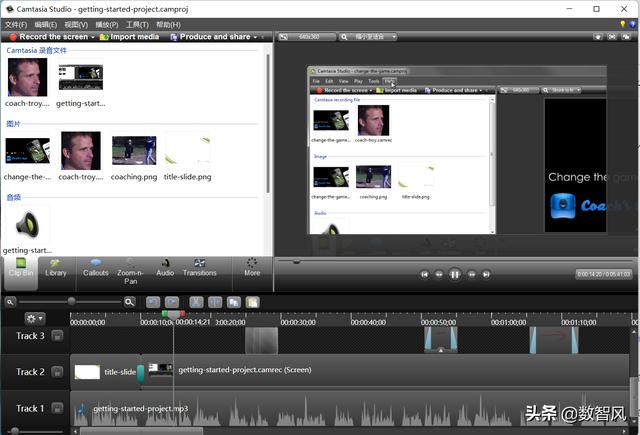This screenshot has width=640, height=435.
Task: Open the Transitions tab
Action: [200, 267]
